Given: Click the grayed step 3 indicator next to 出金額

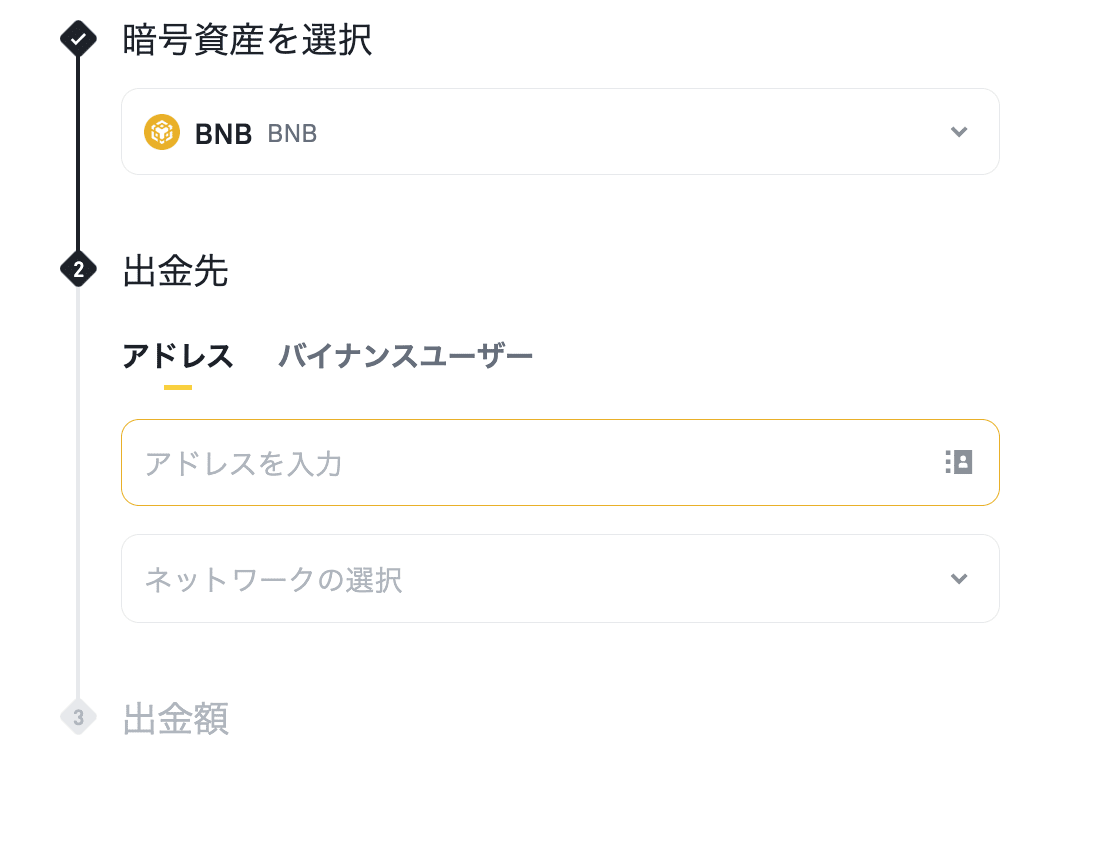Looking at the screenshot, I should pos(77,718).
